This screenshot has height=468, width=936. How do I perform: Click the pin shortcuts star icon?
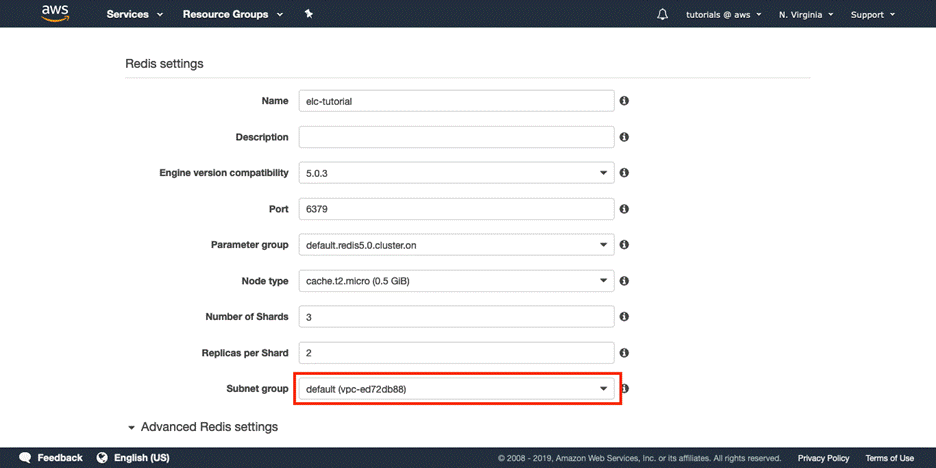point(309,14)
